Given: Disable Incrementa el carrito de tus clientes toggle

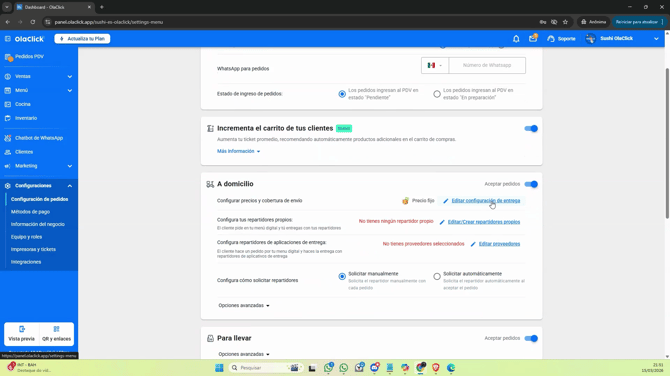Looking at the screenshot, I should (x=531, y=129).
